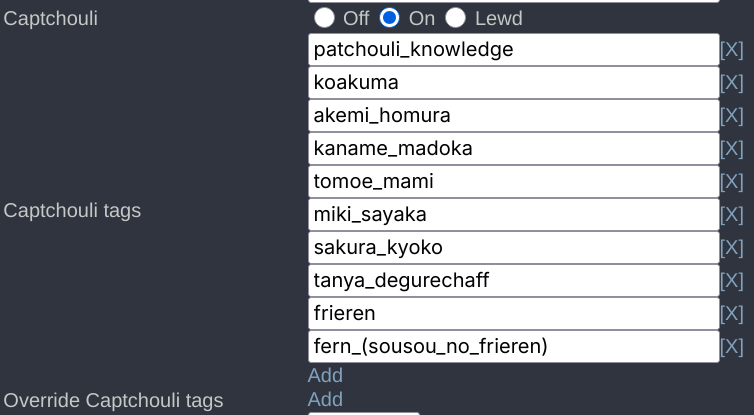Delete the sakura_kyoko tag entry
The height and width of the screenshot is (415, 754).
731,247
